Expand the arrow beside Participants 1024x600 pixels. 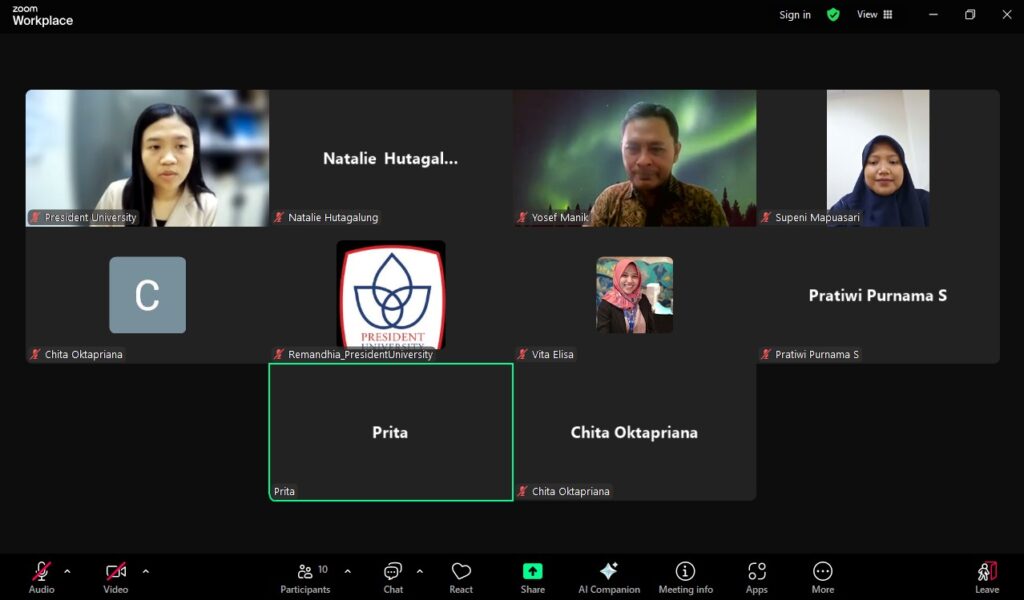(x=348, y=572)
